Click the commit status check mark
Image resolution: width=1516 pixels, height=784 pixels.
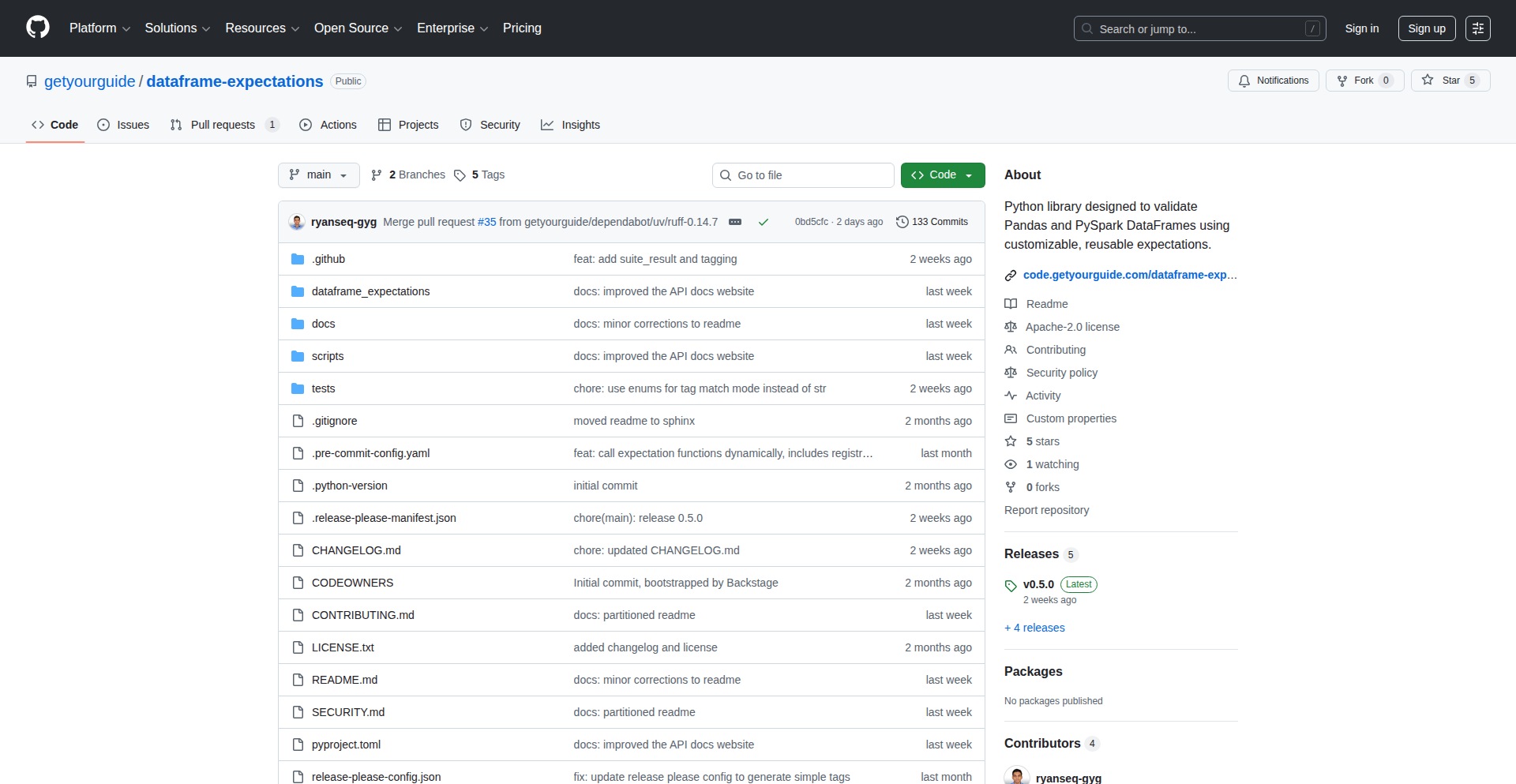coord(763,222)
